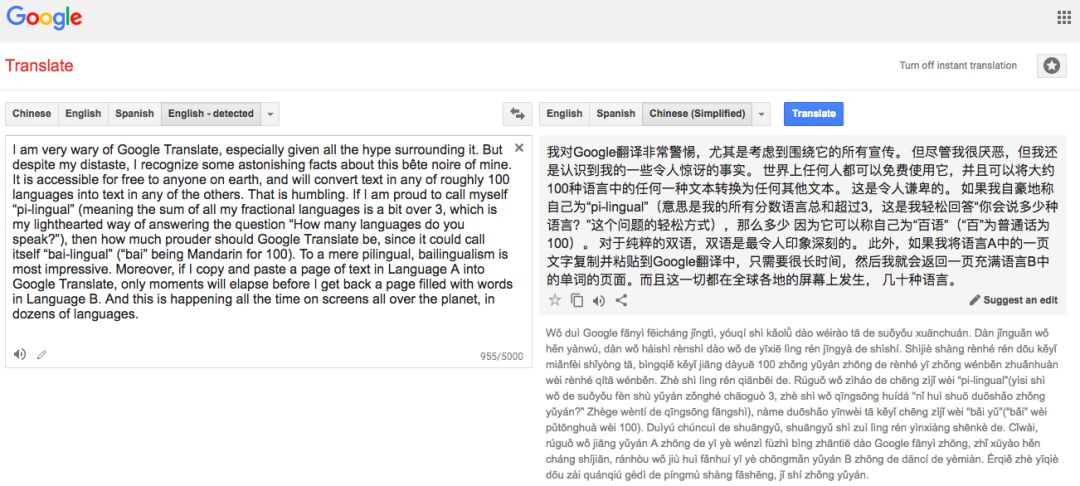Star the translation to save it

pos(554,300)
